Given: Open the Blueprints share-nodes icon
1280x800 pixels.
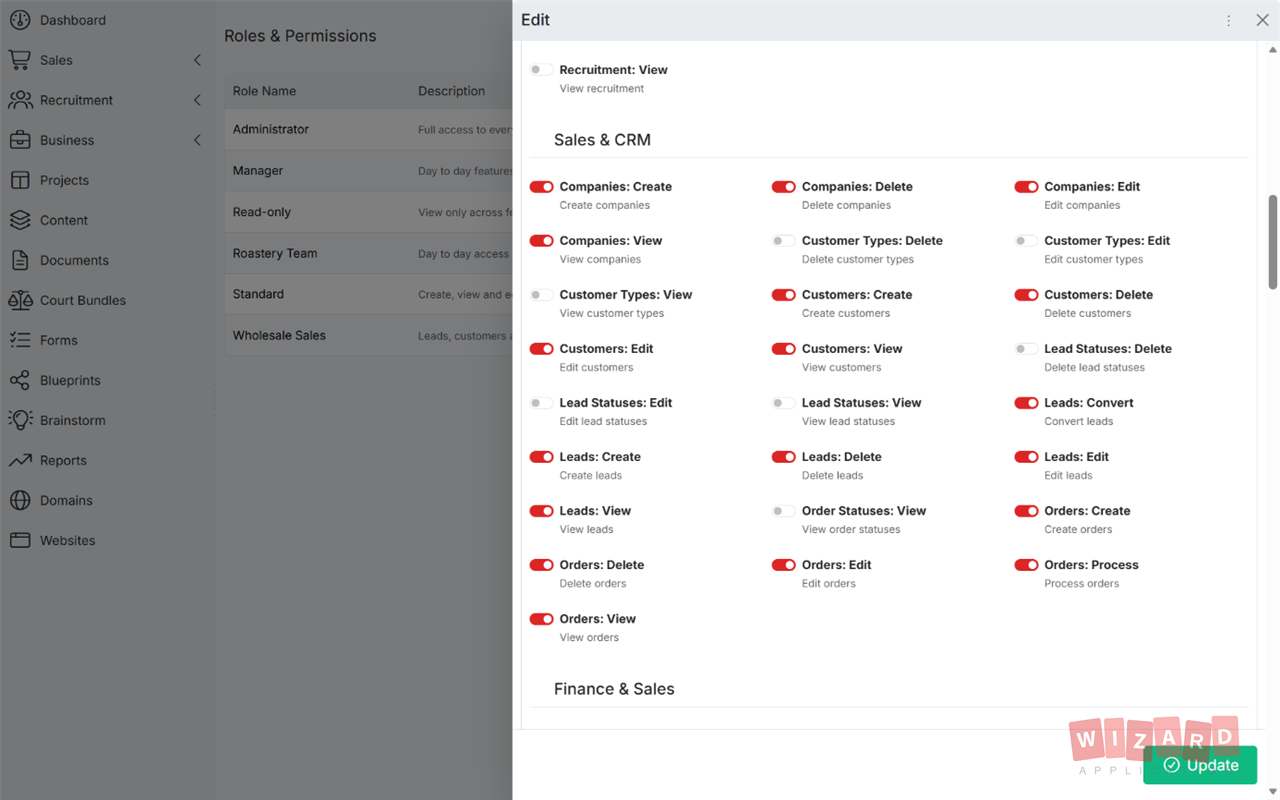Looking at the screenshot, I should coord(20,380).
